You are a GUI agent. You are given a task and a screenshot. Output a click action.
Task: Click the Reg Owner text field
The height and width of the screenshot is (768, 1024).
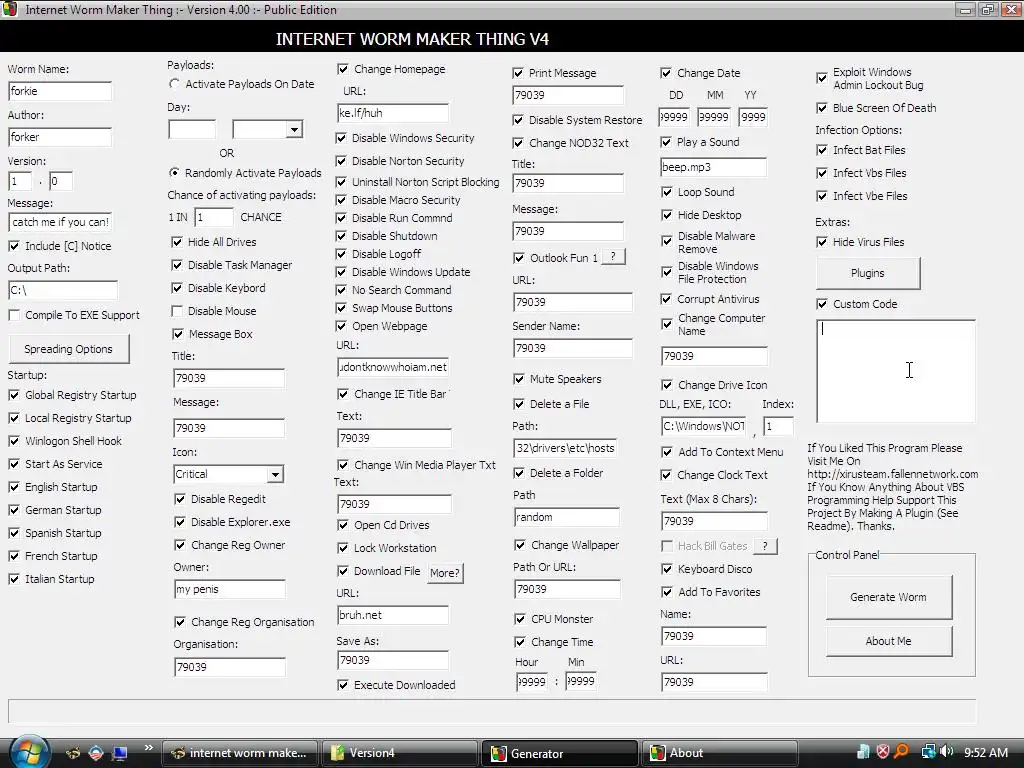tap(229, 589)
